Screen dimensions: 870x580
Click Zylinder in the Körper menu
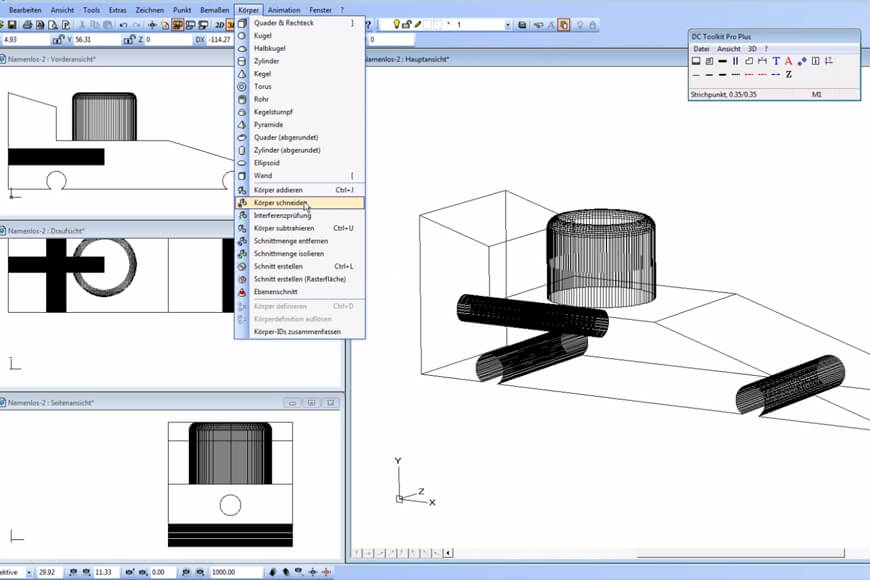click(267, 61)
